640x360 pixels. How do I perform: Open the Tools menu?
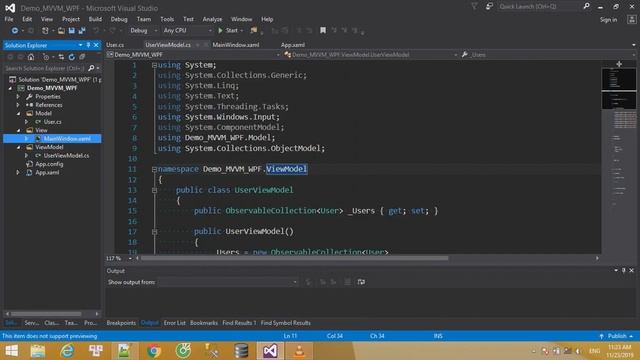167,19
